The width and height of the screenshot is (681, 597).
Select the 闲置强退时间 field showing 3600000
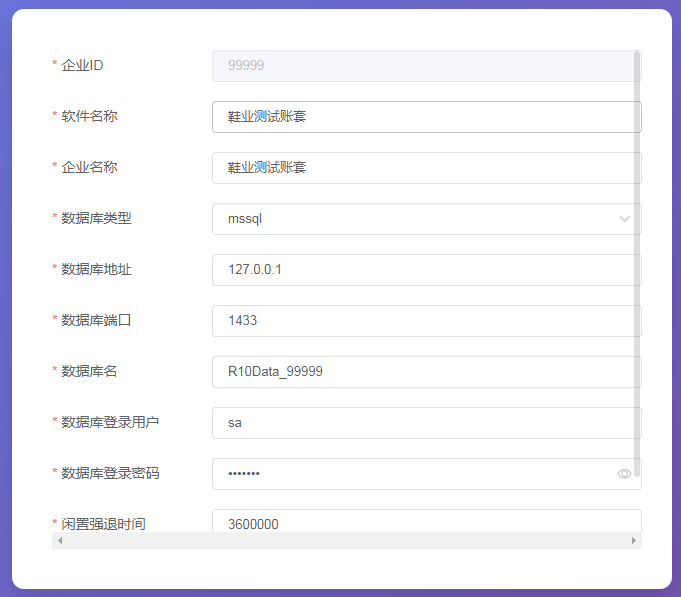pyautogui.click(x=420, y=523)
